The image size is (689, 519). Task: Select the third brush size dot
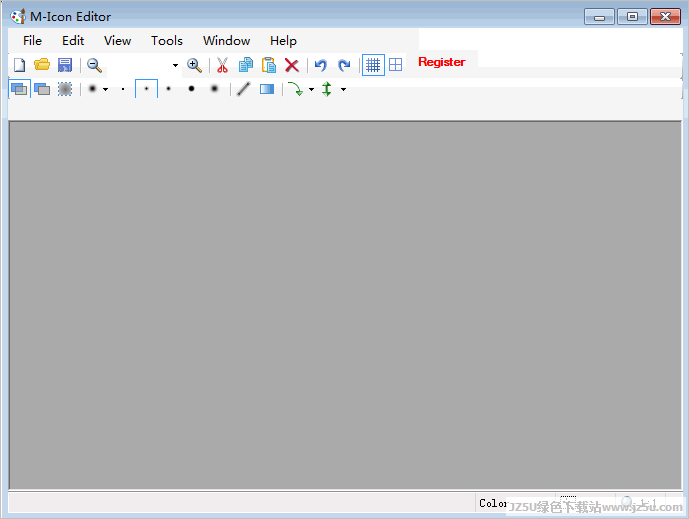[x=168, y=89]
